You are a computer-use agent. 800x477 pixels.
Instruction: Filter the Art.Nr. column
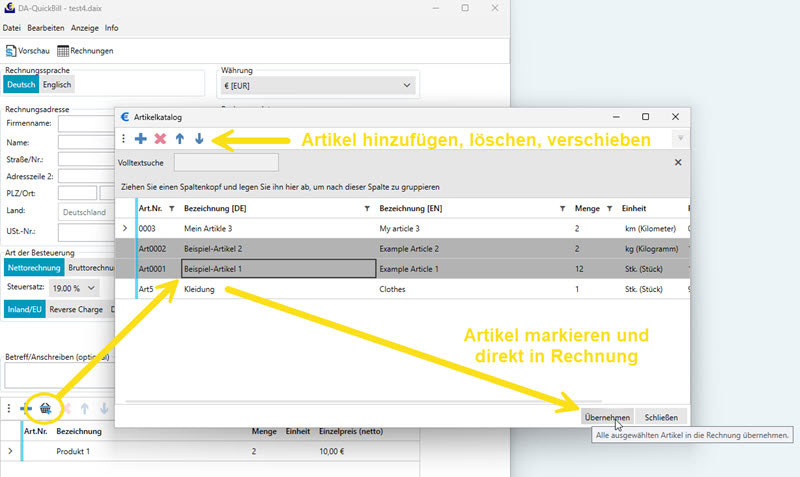tap(172, 209)
